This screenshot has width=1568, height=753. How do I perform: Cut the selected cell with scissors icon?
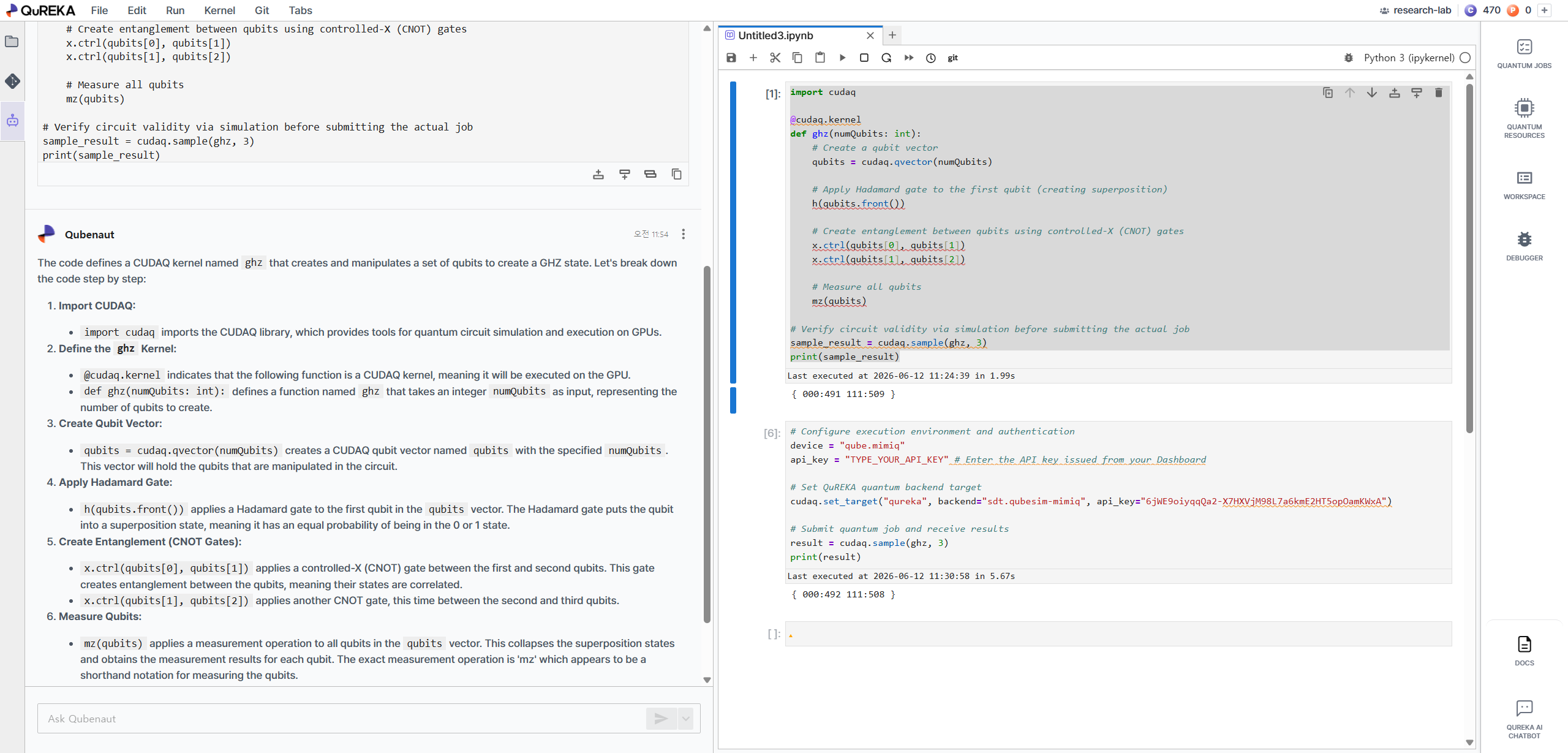pyautogui.click(x=775, y=58)
